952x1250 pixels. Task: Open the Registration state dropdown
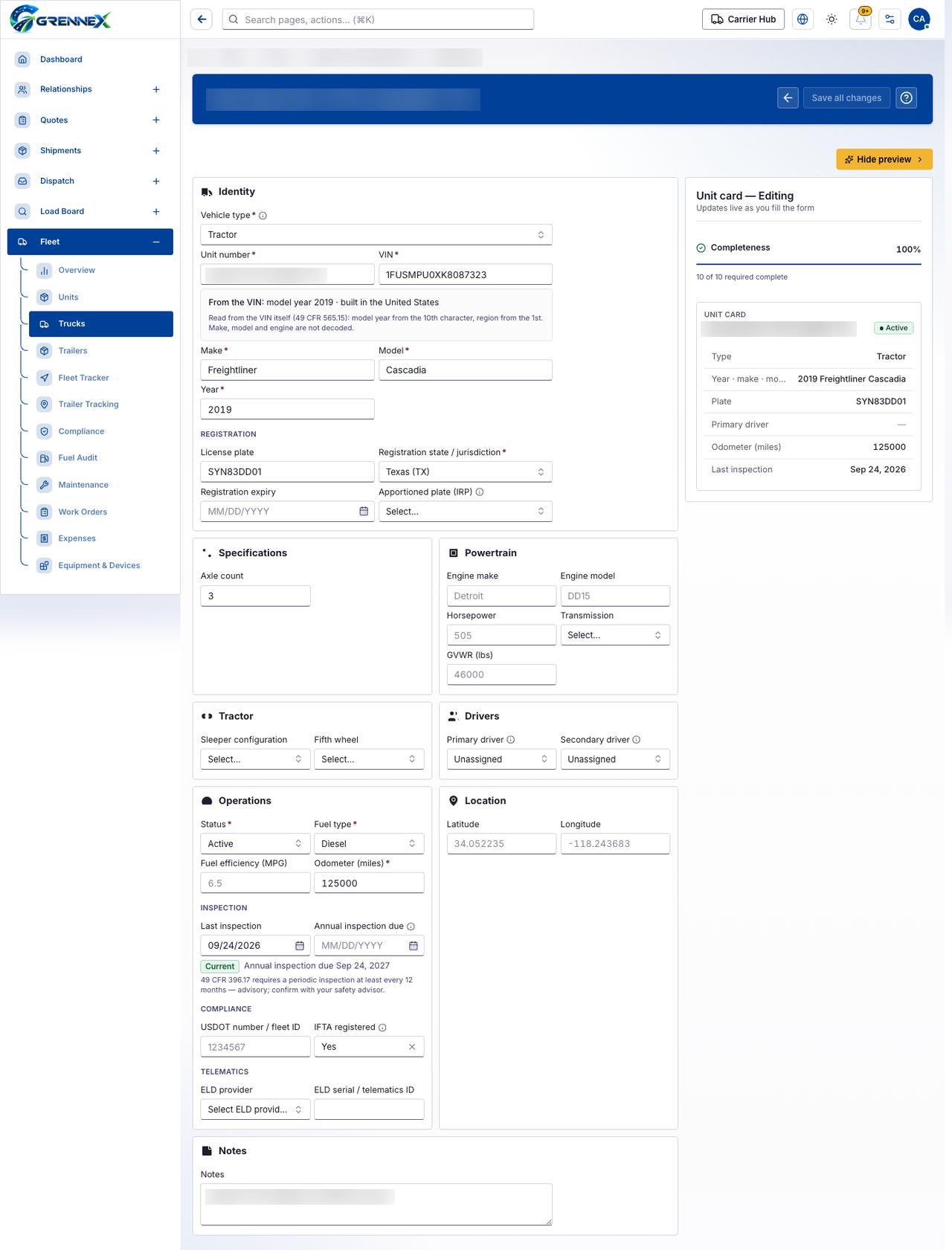click(466, 472)
